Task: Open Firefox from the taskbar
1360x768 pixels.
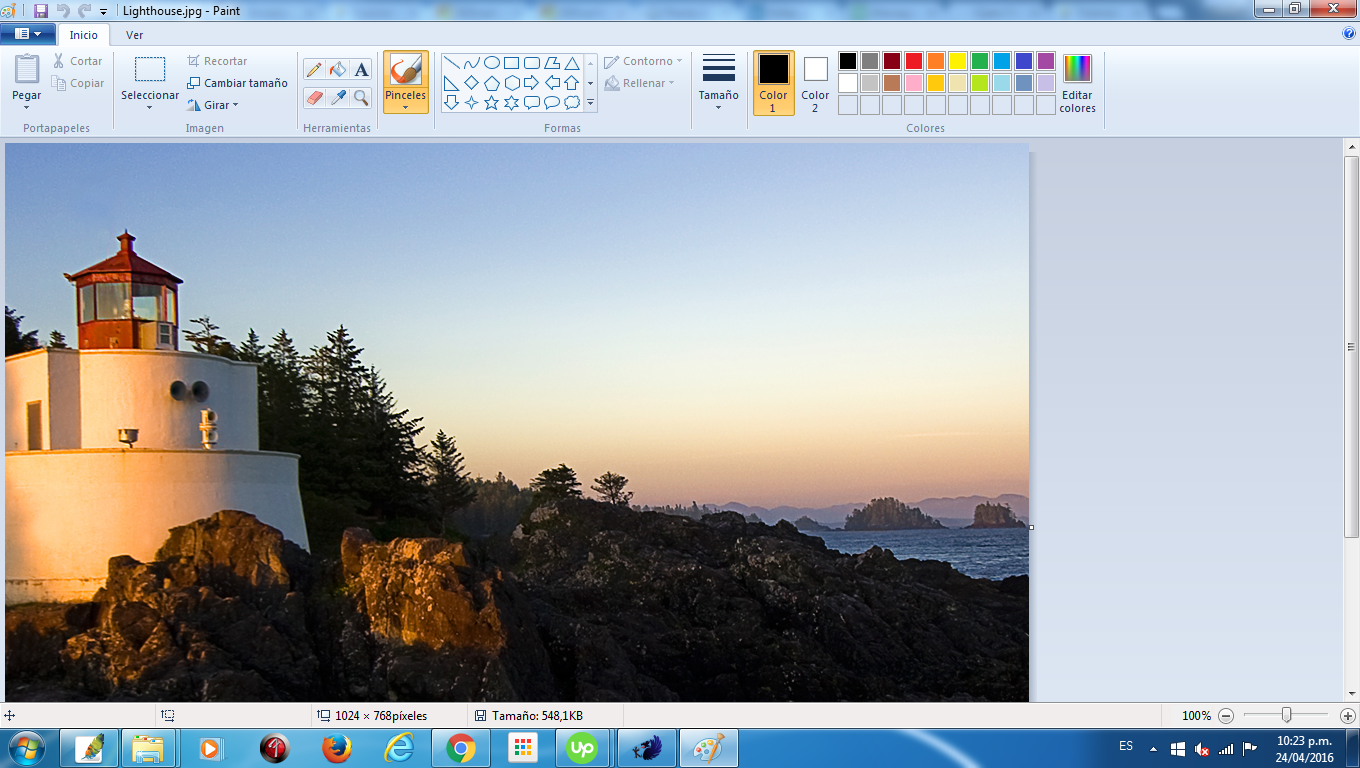Action: [x=337, y=748]
